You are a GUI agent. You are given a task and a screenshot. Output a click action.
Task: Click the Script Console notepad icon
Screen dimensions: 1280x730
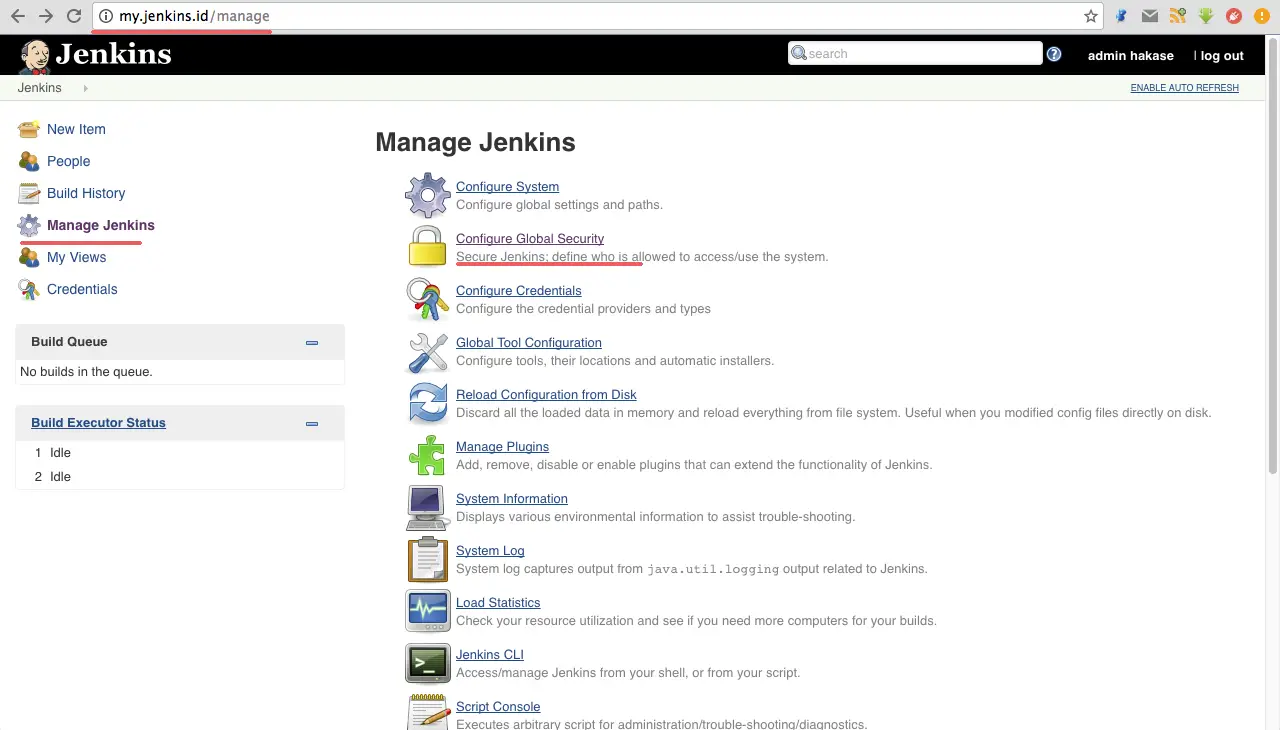[428, 712]
